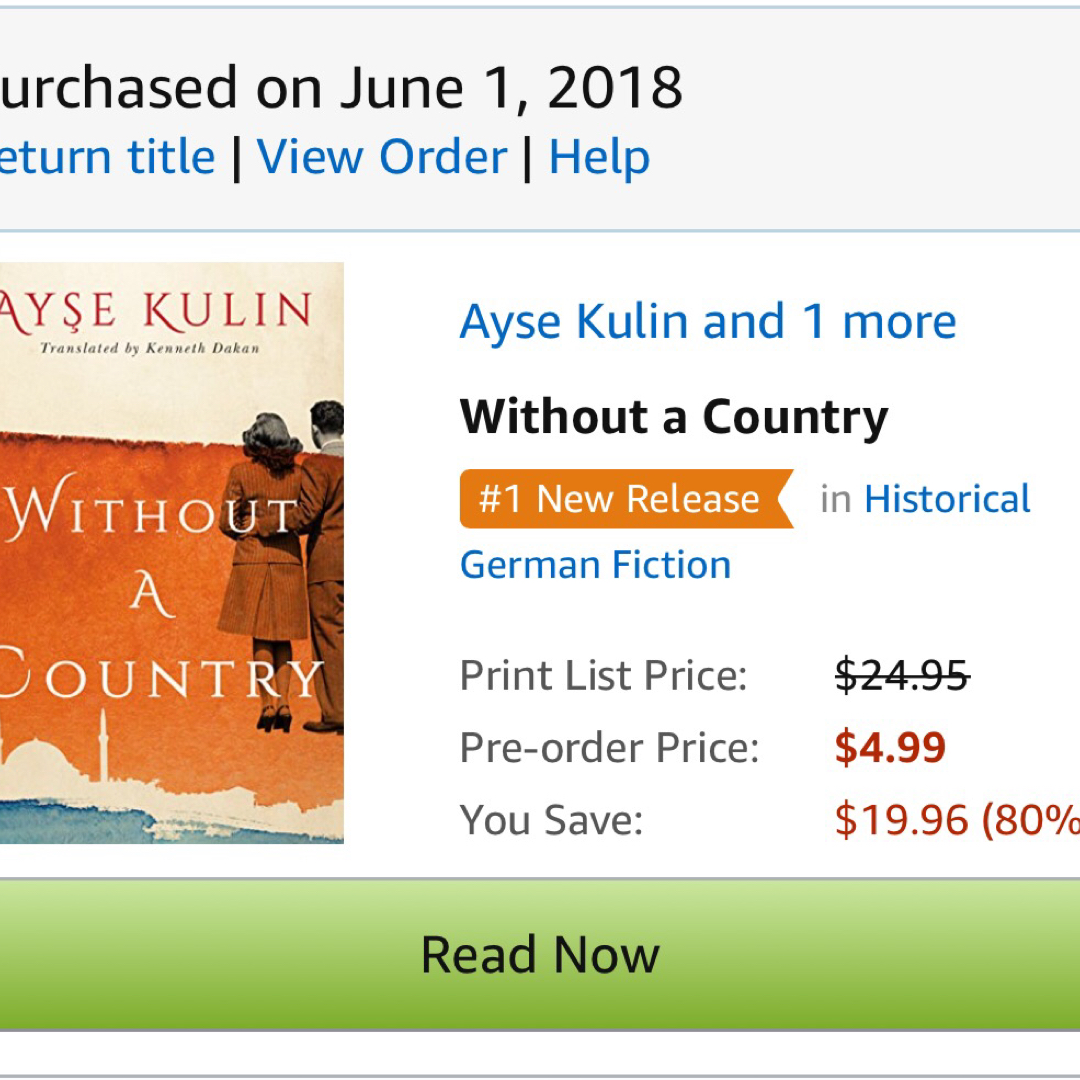Open the View Order link

pos(382,158)
